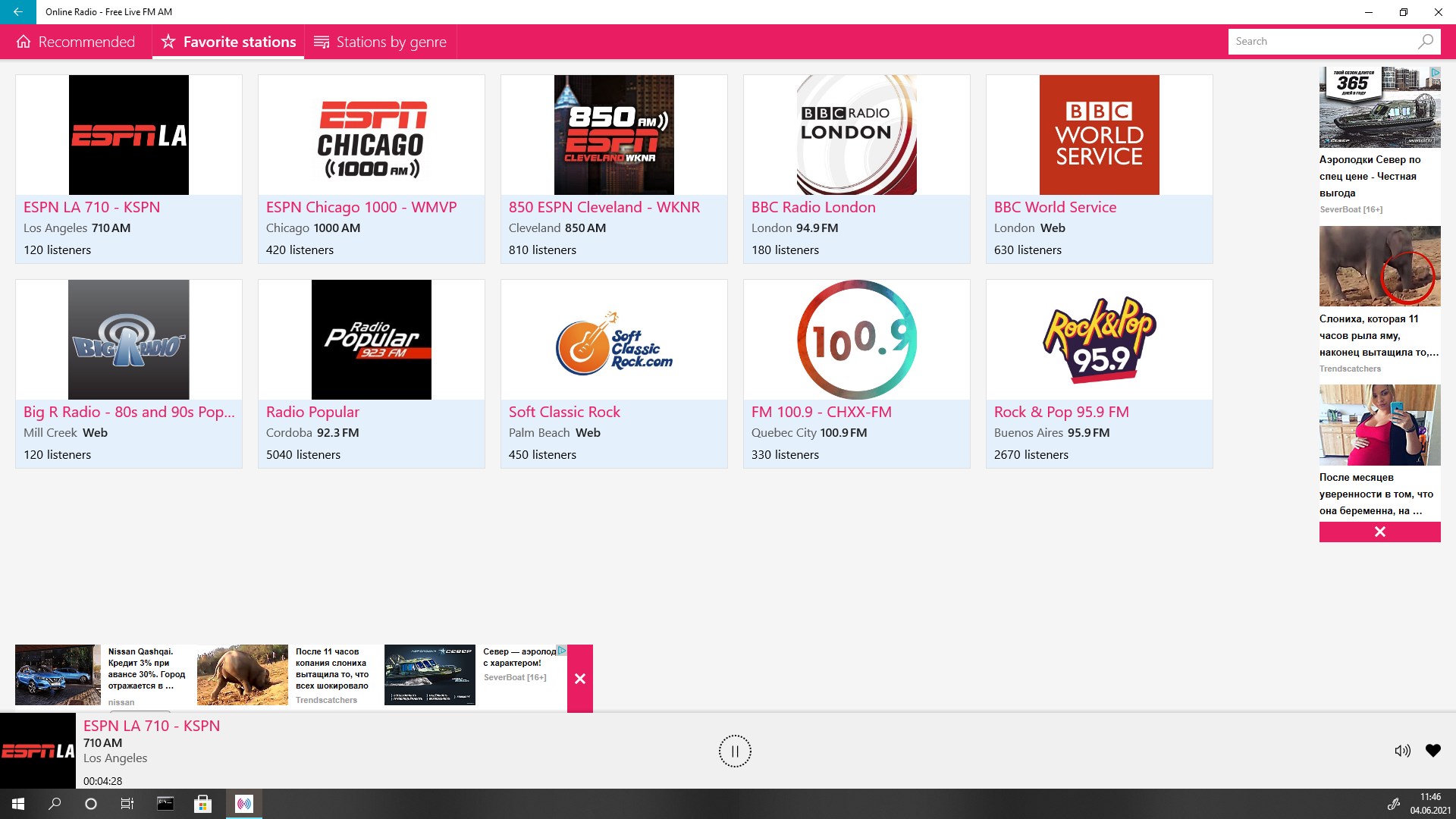This screenshot has width=1456, height=819.
Task: Click the star icon beside Favorite stations
Action: point(167,42)
